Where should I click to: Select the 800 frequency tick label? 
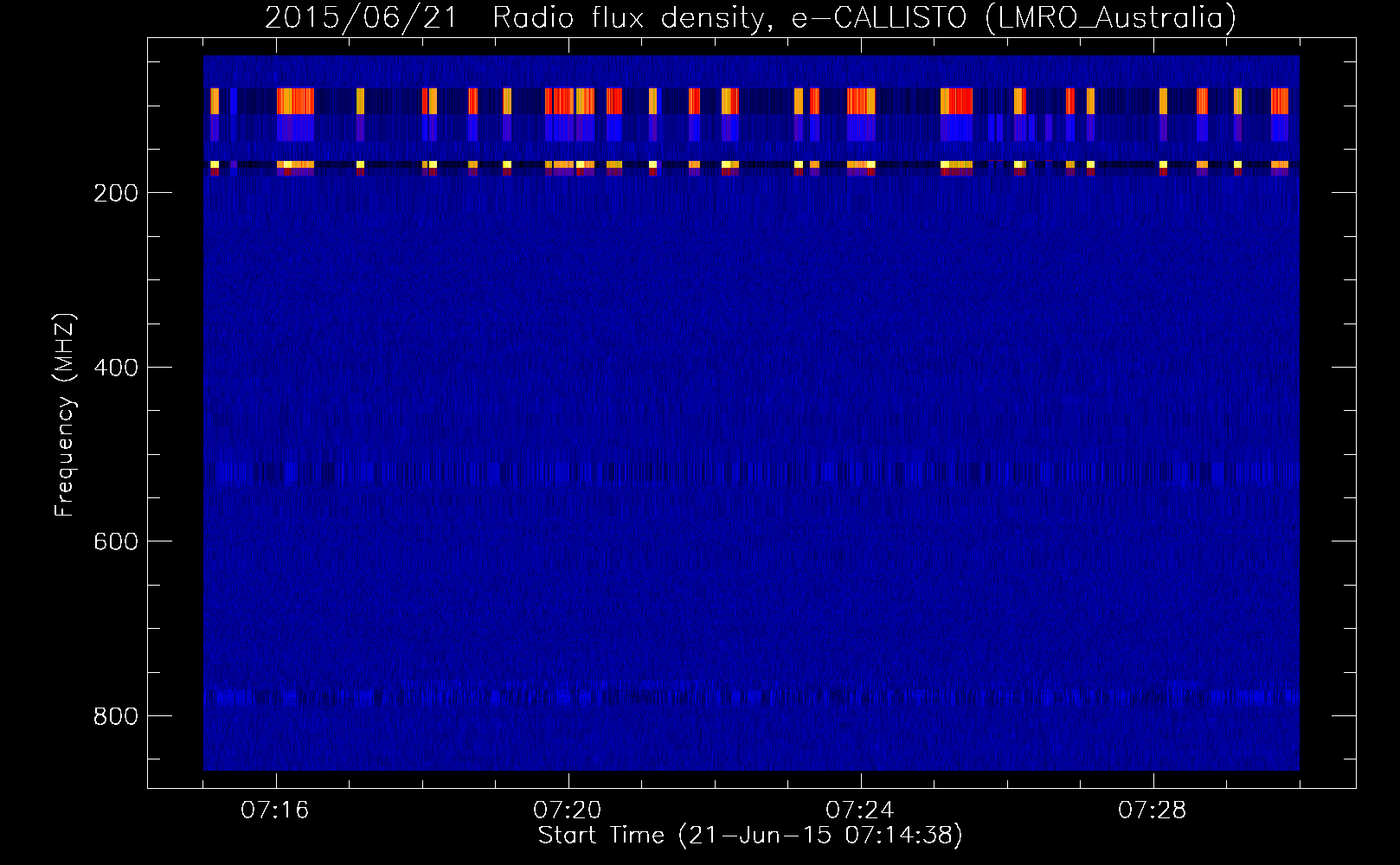point(116,716)
